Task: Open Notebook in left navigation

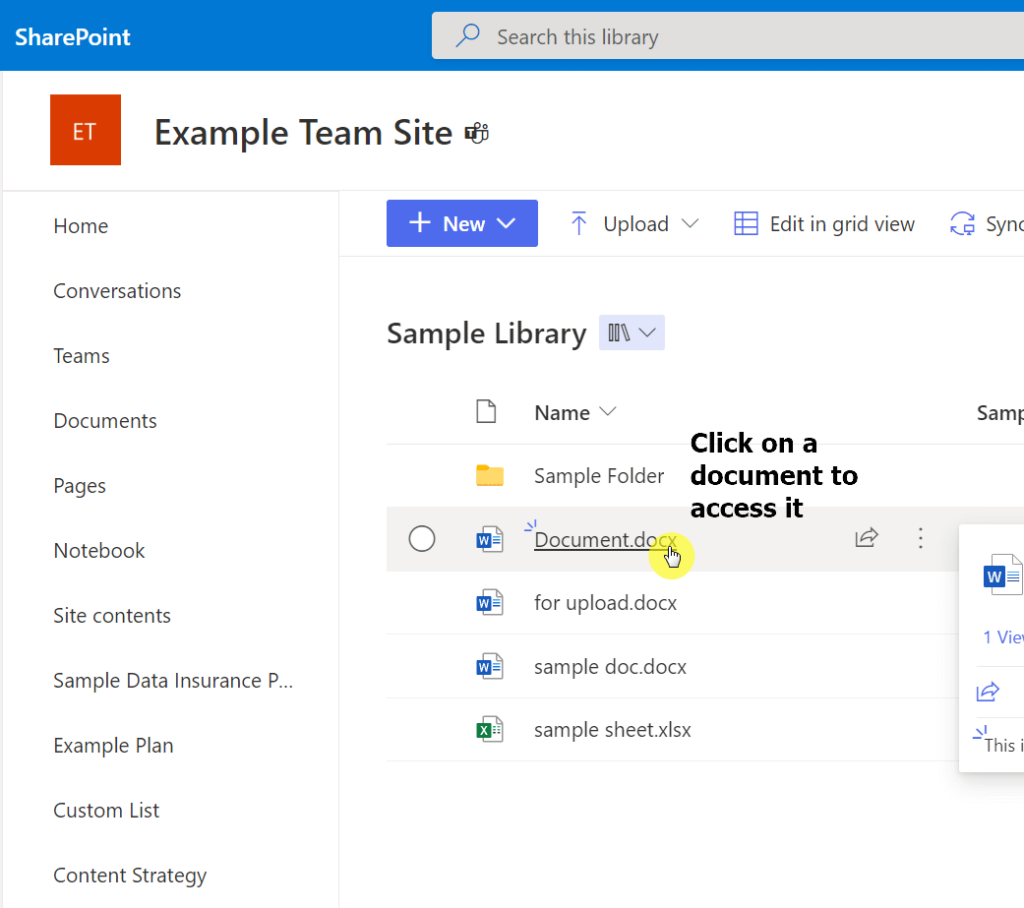Action: pyautogui.click(x=99, y=551)
